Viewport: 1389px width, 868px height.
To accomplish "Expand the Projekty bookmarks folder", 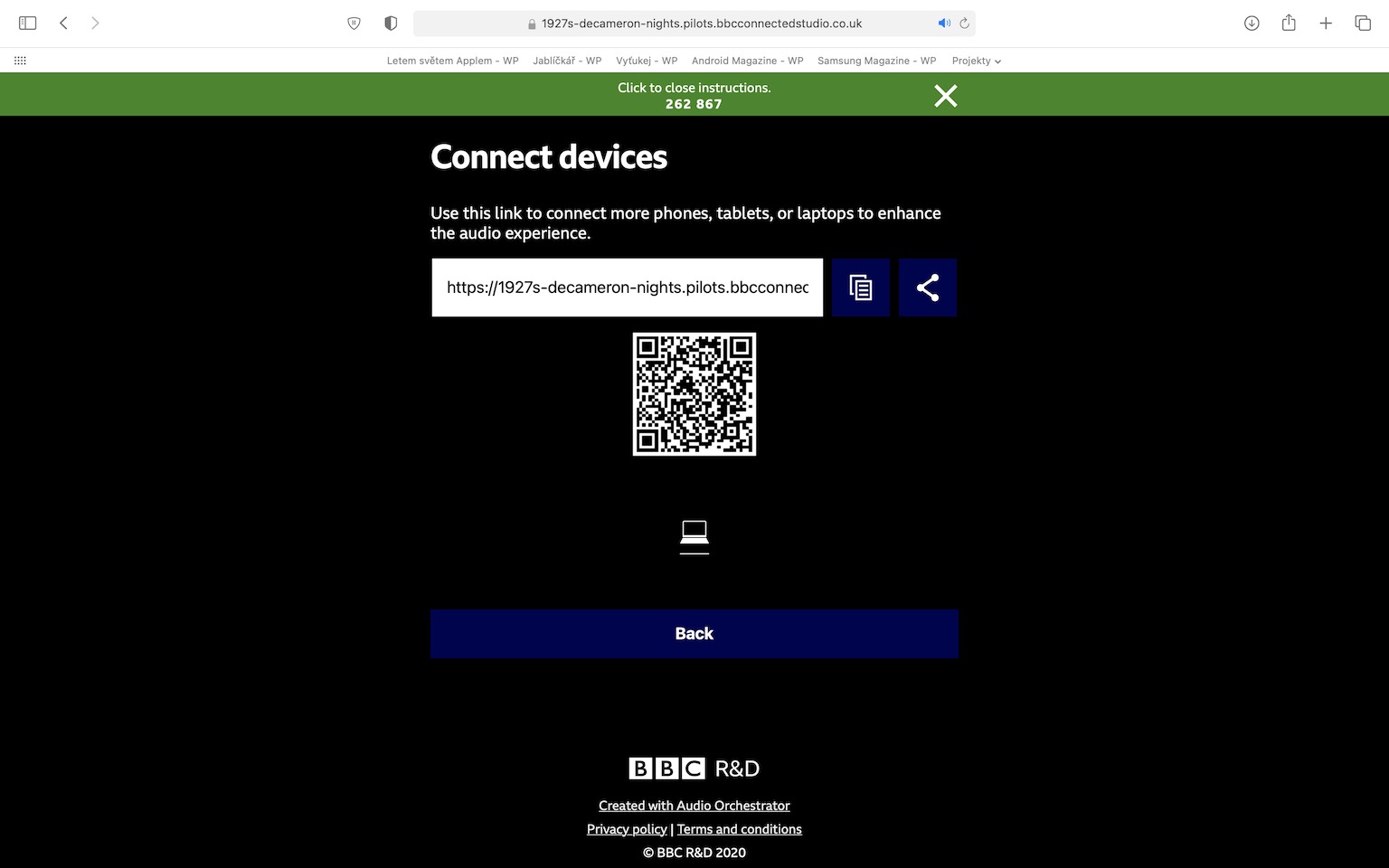I will tap(976, 61).
